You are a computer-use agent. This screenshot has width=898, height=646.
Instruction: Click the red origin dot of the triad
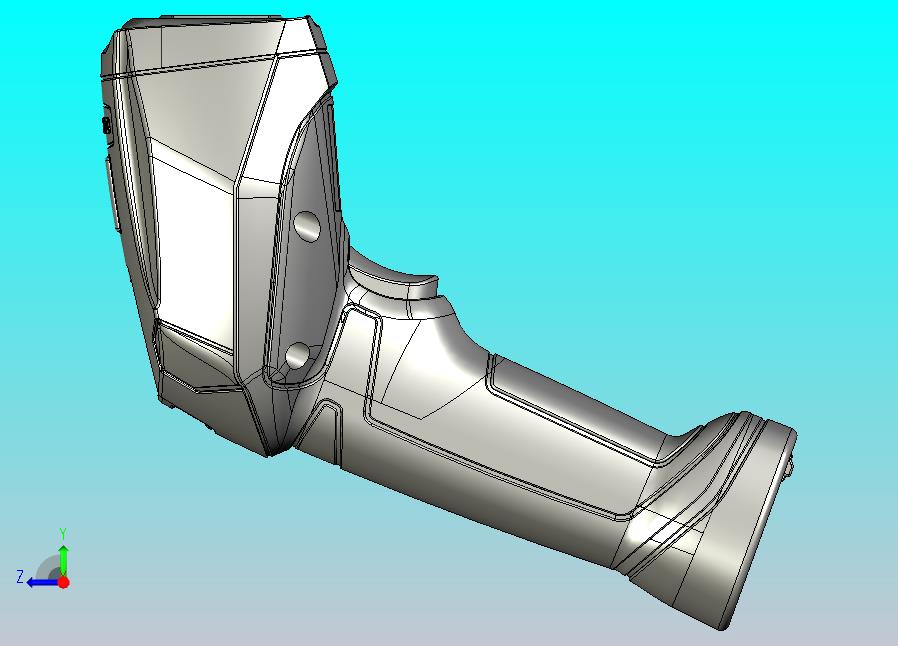[x=64, y=582]
